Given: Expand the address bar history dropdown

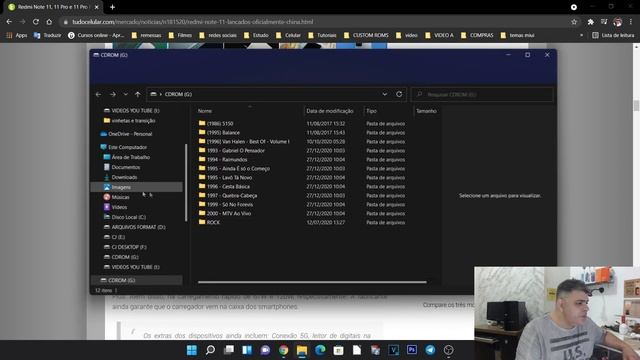Looking at the screenshot, I should [384, 94].
